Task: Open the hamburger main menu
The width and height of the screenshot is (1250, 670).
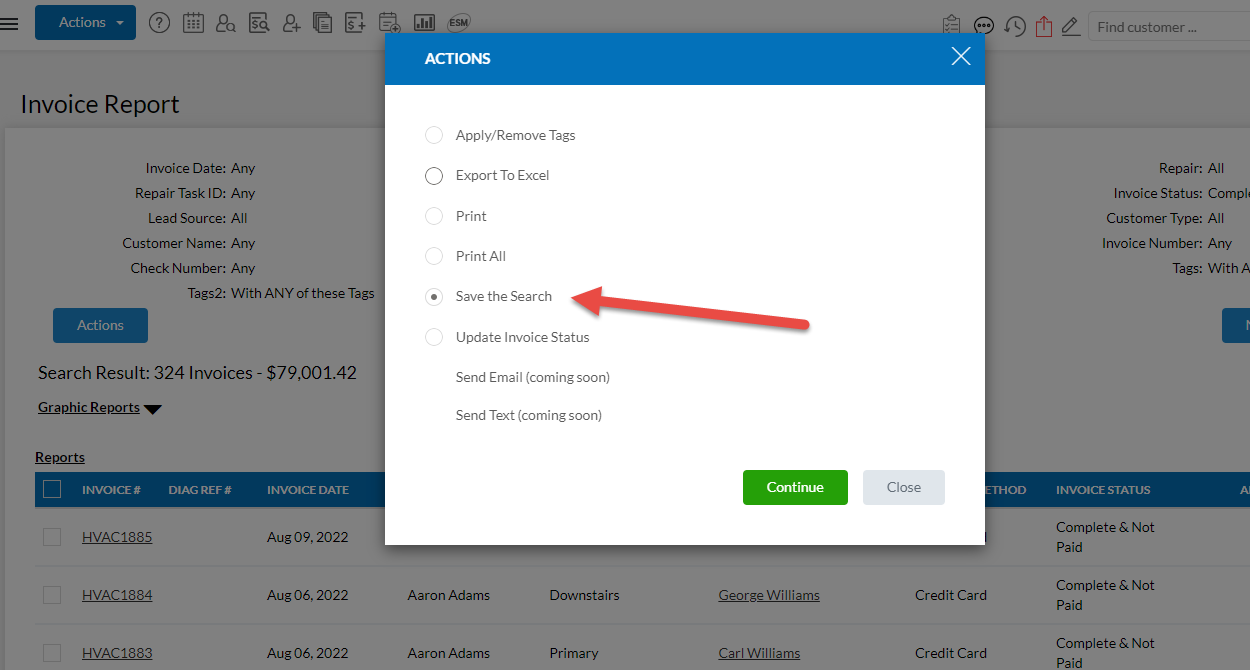Action: click(10, 23)
